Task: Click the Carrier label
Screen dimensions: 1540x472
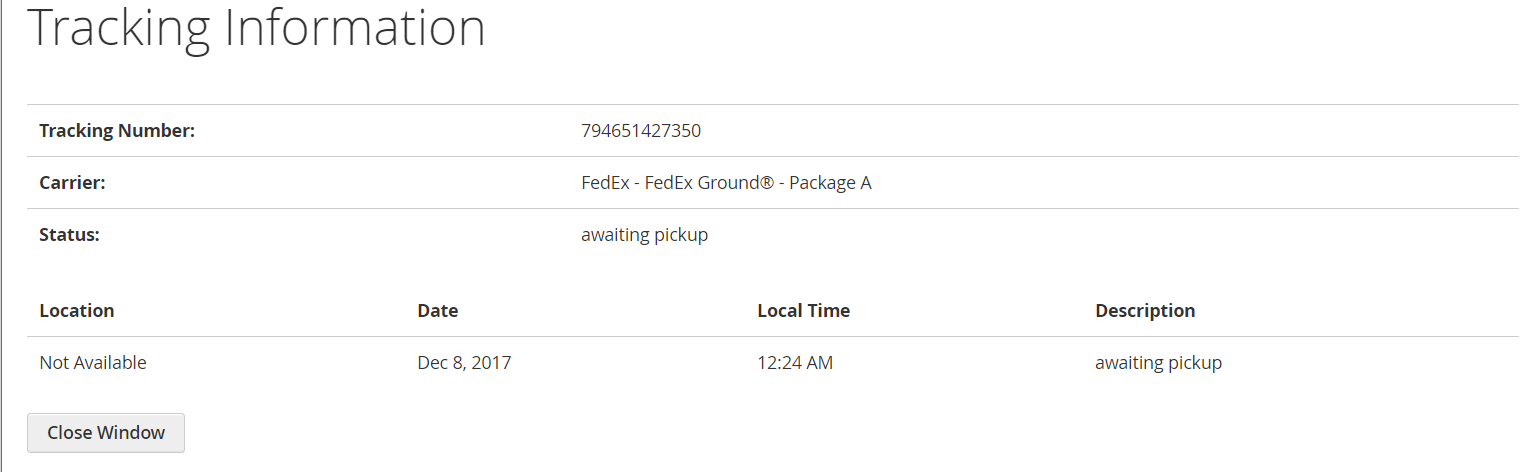Action: coord(72,183)
